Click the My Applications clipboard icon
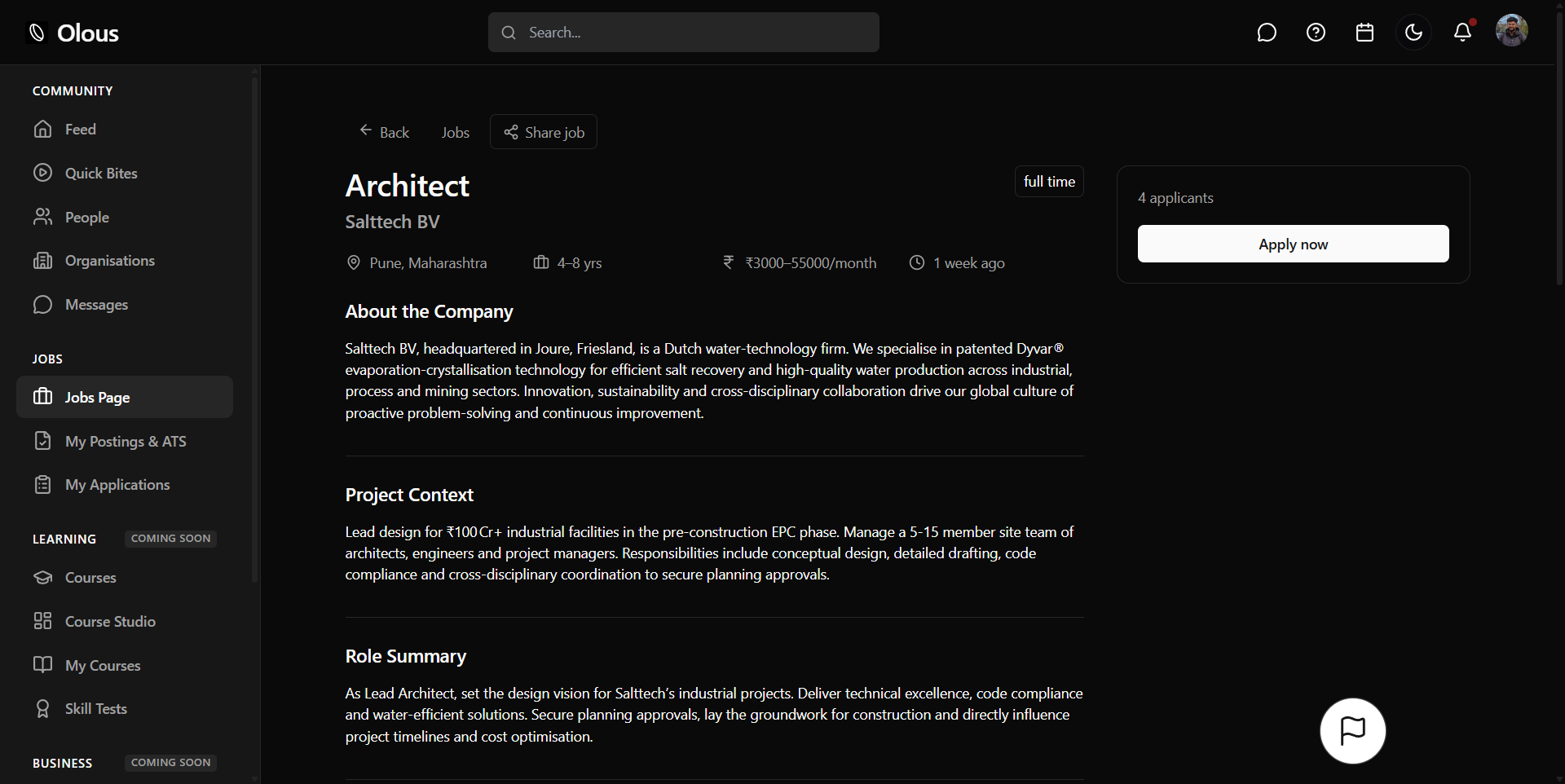Viewport: 1565px width, 784px height. (x=42, y=485)
